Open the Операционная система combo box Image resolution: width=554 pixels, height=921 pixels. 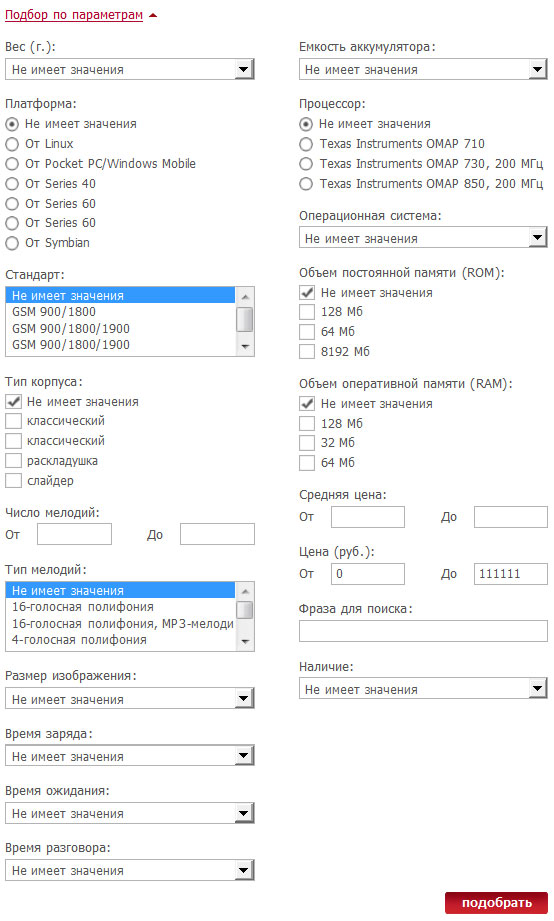(x=423, y=238)
